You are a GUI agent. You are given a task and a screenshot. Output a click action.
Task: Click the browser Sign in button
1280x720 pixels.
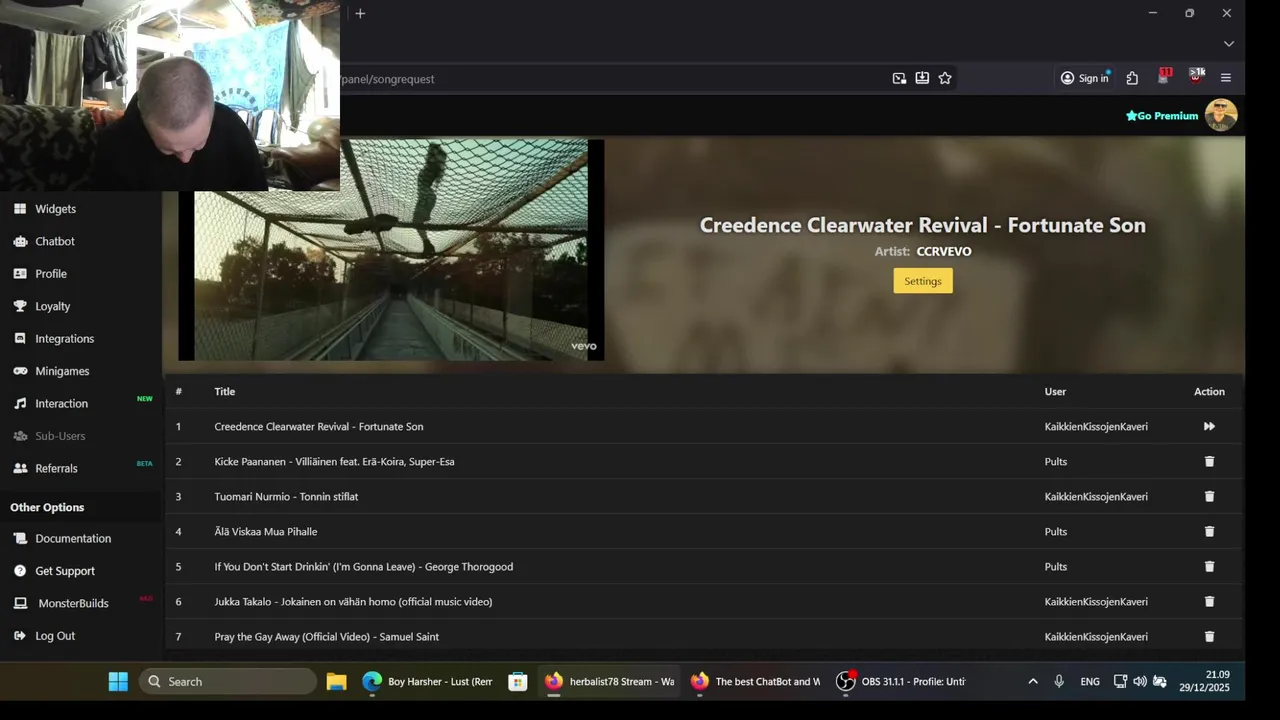pyautogui.click(x=1085, y=78)
